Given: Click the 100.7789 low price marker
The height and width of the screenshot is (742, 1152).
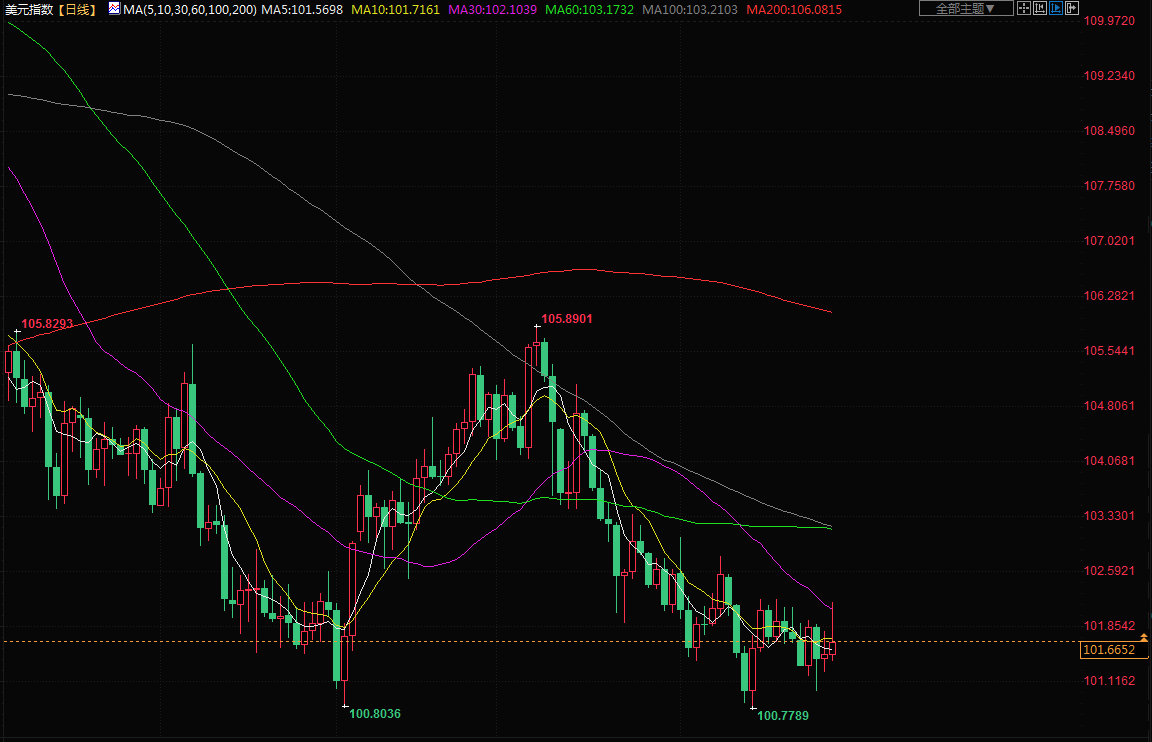Looking at the screenshot, I should coord(783,716).
